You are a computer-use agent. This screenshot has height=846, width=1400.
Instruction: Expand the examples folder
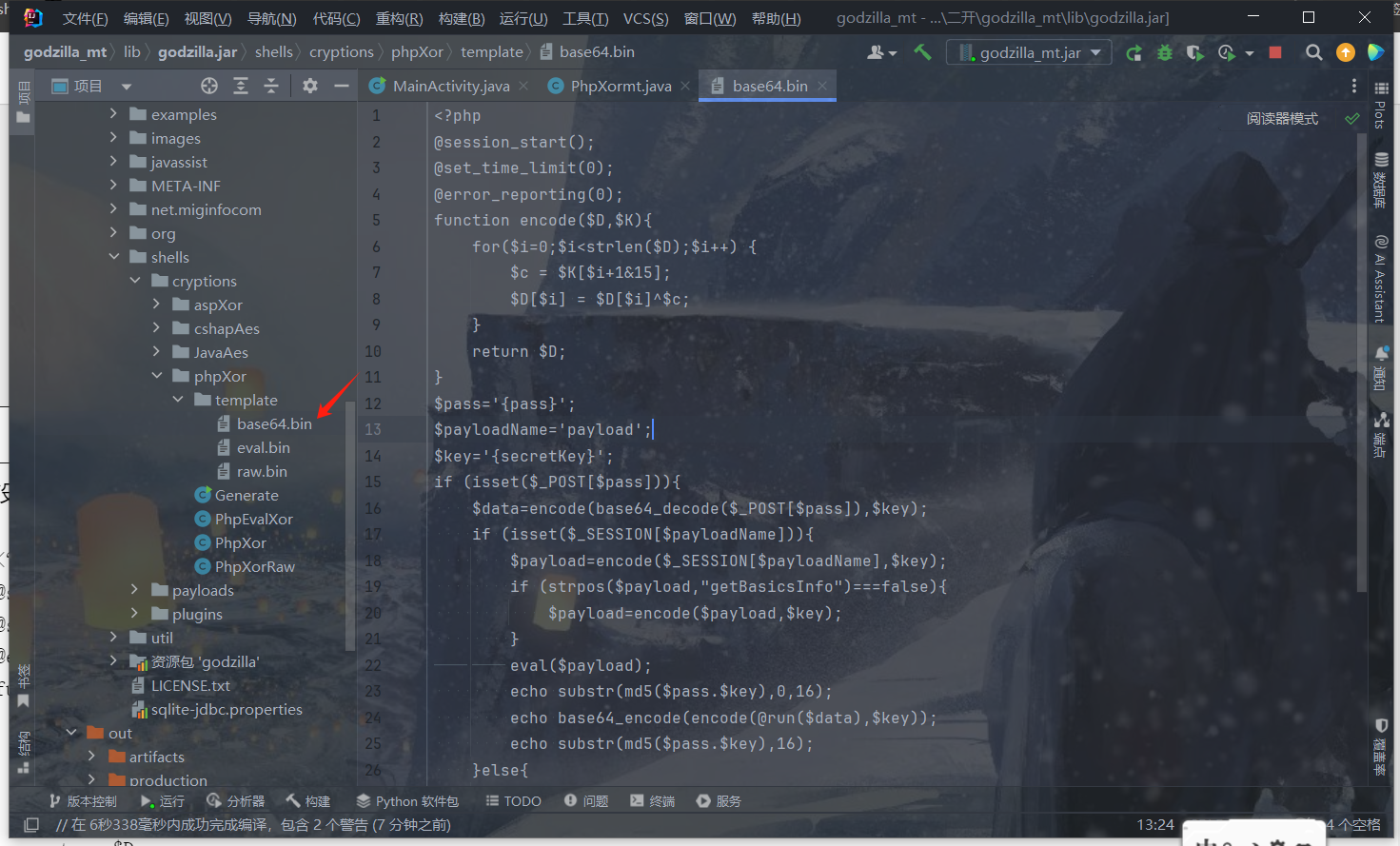pyautogui.click(x=114, y=114)
